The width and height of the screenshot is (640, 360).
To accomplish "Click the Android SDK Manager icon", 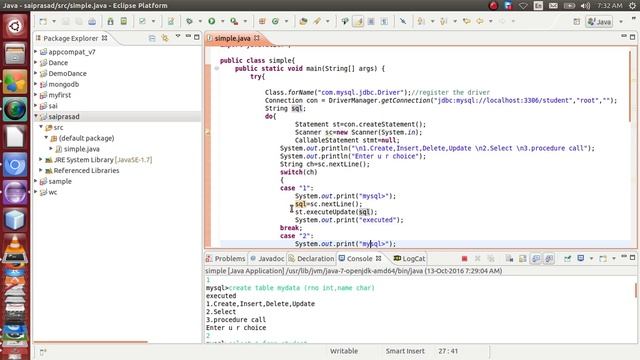I will coord(110,21).
